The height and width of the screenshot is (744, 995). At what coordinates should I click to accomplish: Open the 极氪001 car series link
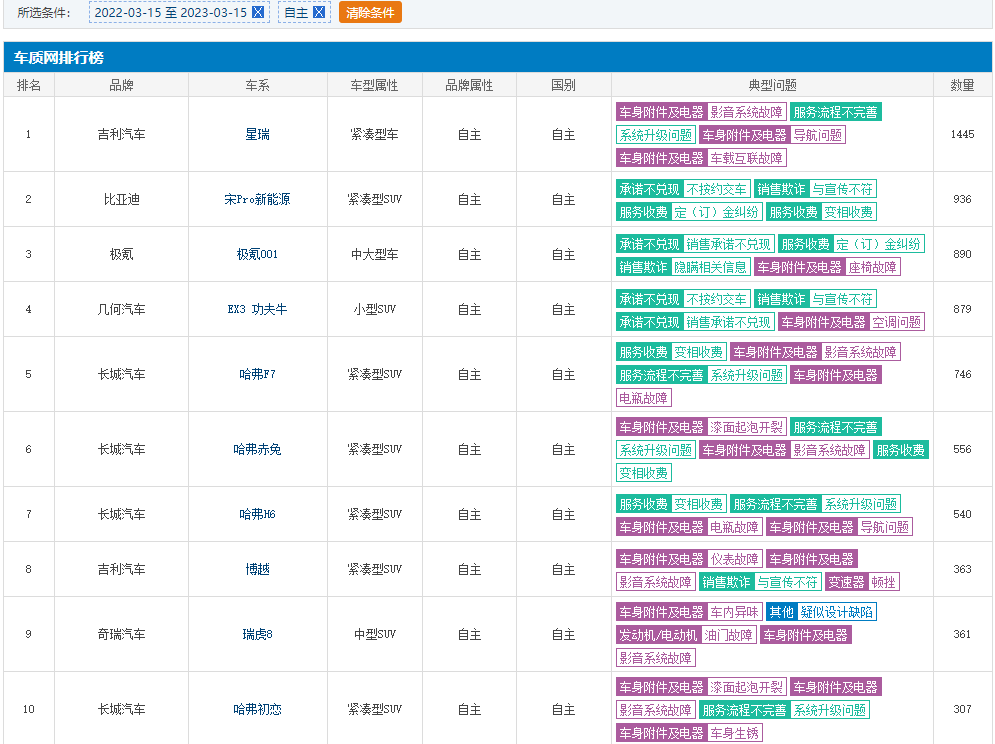(258, 254)
